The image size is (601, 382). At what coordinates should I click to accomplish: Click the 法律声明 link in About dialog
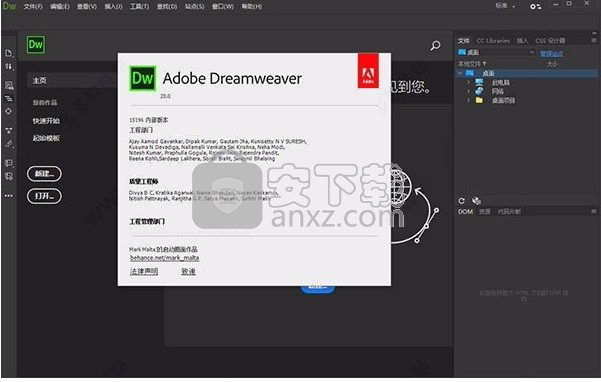coord(144,271)
